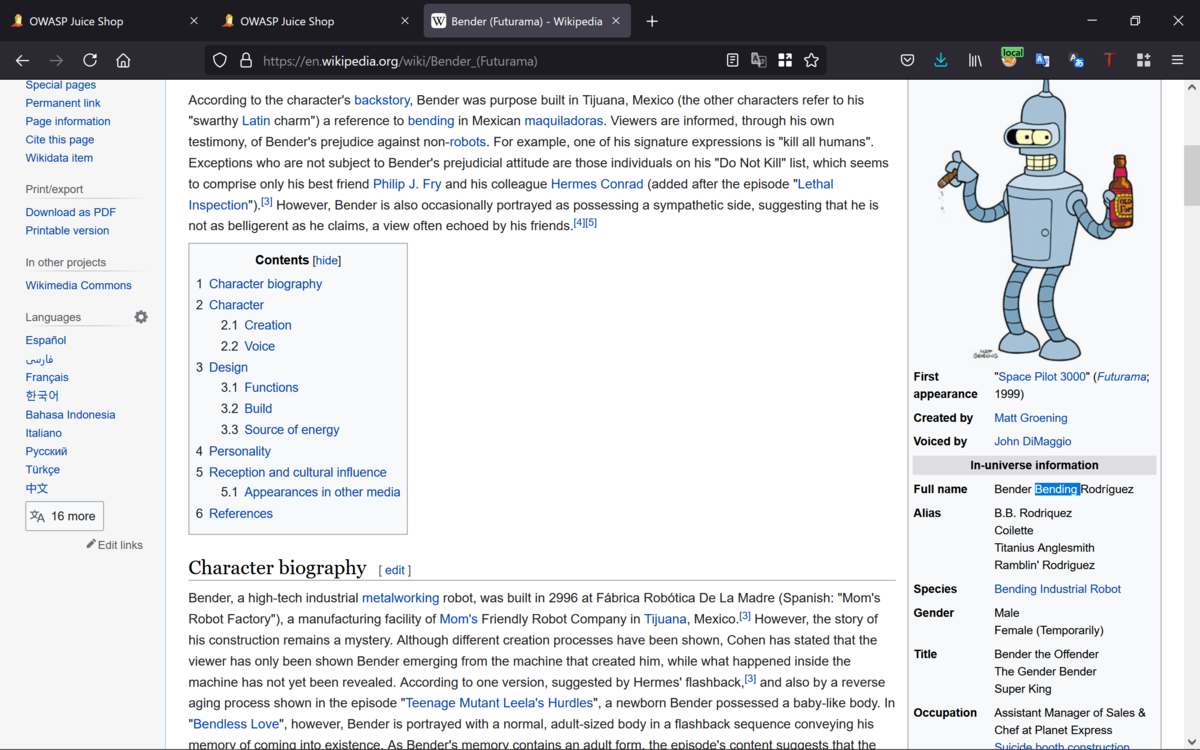Edit the Character biography section
This screenshot has height=750, width=1200.
[395, 570]
